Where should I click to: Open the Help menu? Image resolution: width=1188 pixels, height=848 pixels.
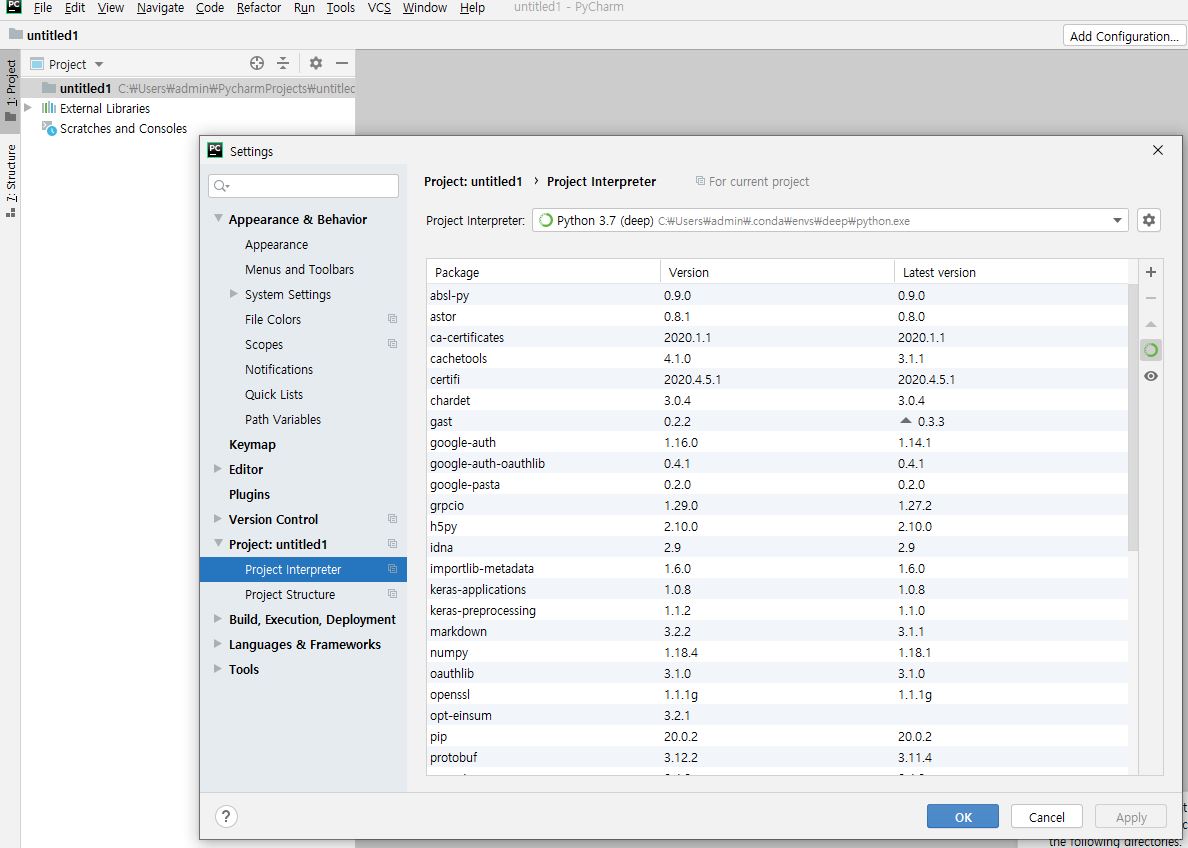472,8
